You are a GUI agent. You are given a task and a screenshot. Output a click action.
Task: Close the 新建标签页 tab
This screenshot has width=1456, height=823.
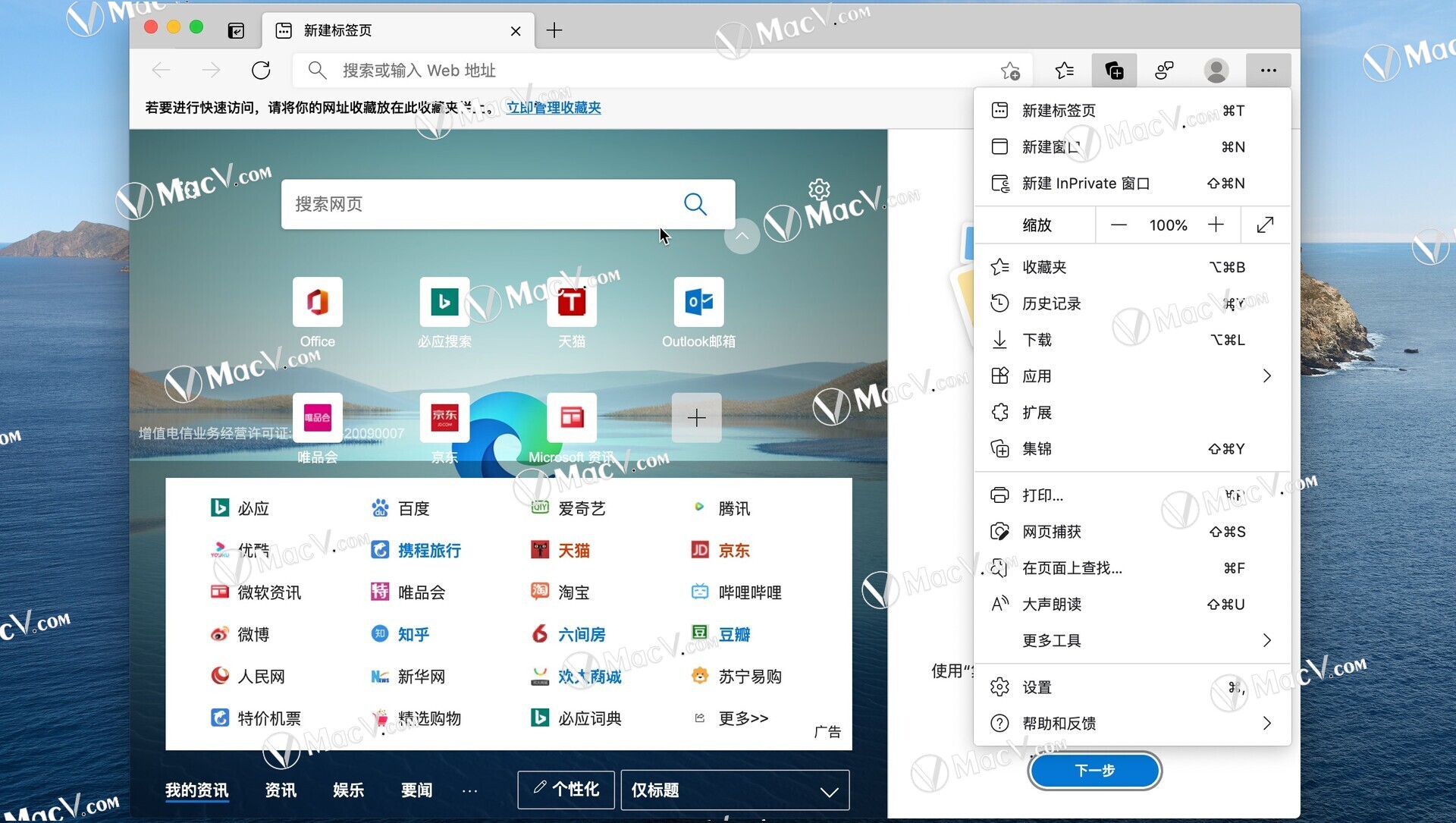(516, 31)
